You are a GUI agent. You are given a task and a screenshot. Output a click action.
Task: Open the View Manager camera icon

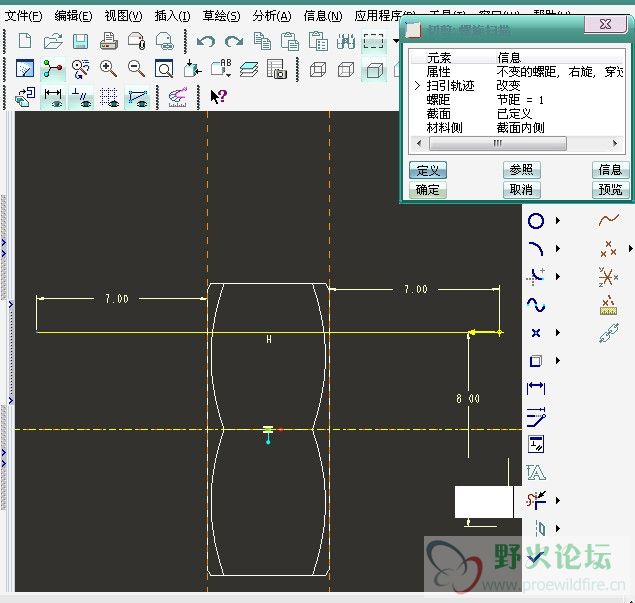click(277, 69)
